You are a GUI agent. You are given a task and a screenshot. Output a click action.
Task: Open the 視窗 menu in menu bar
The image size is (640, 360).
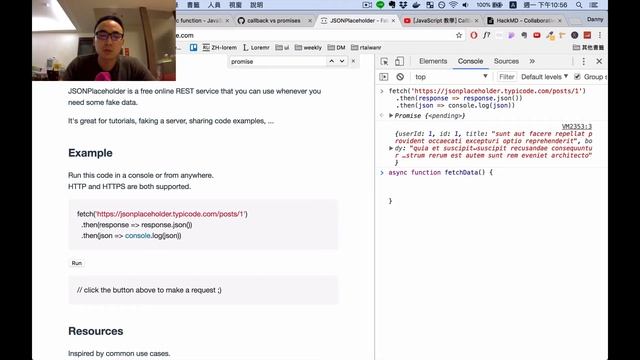tap(236, 5)
